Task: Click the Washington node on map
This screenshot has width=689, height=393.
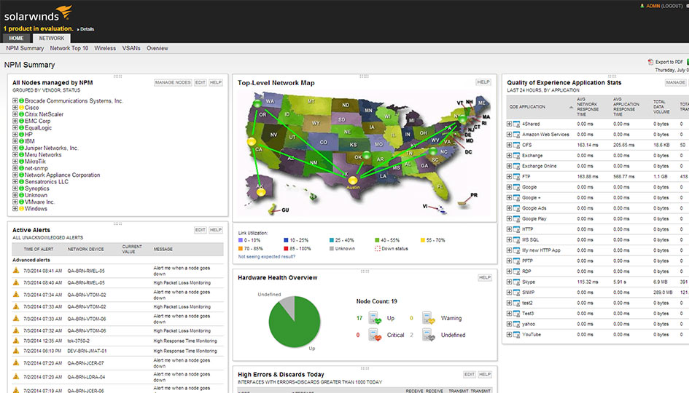Action: tap(257, 103)
